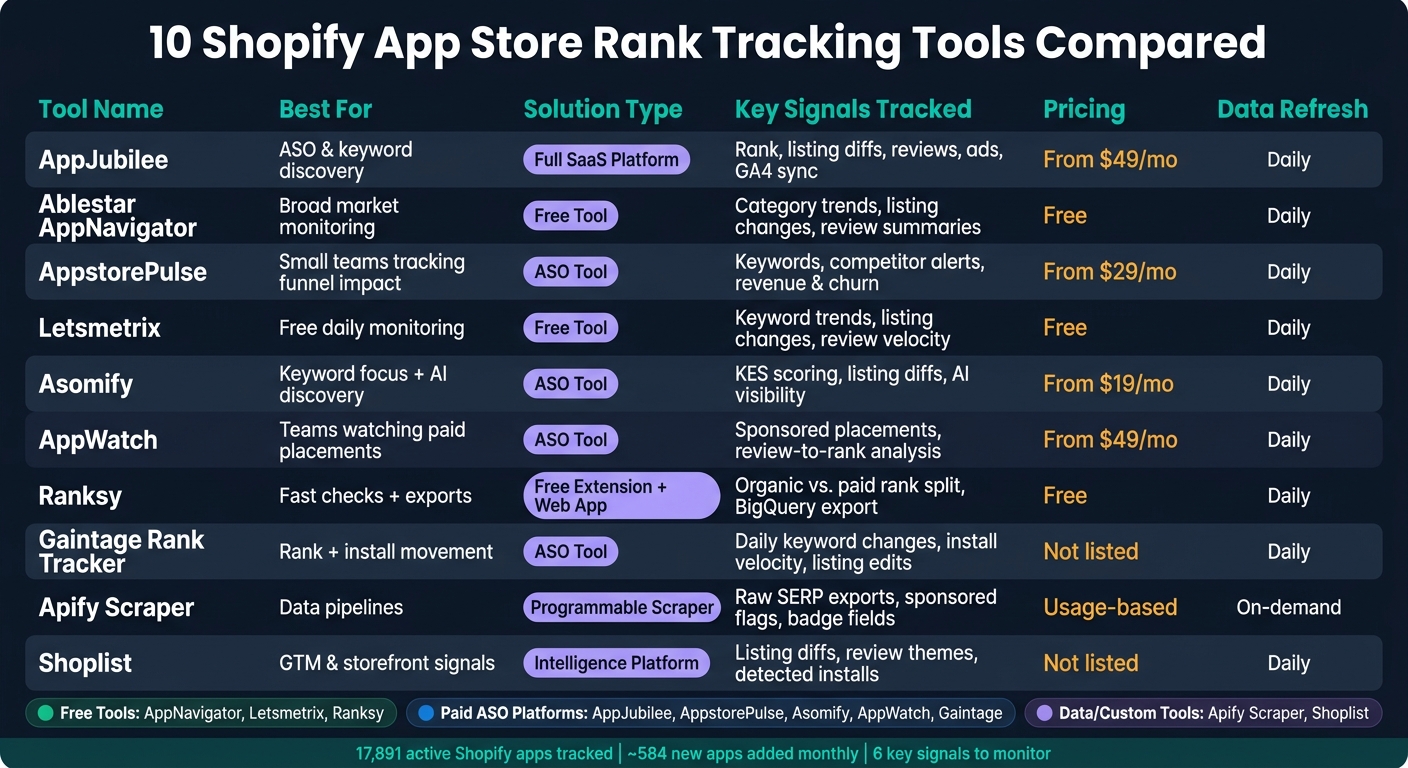Click the blue Paid ASO Platforms legend dot
This screenshot has height=768, width=1408.
click(x=425, y=713)
